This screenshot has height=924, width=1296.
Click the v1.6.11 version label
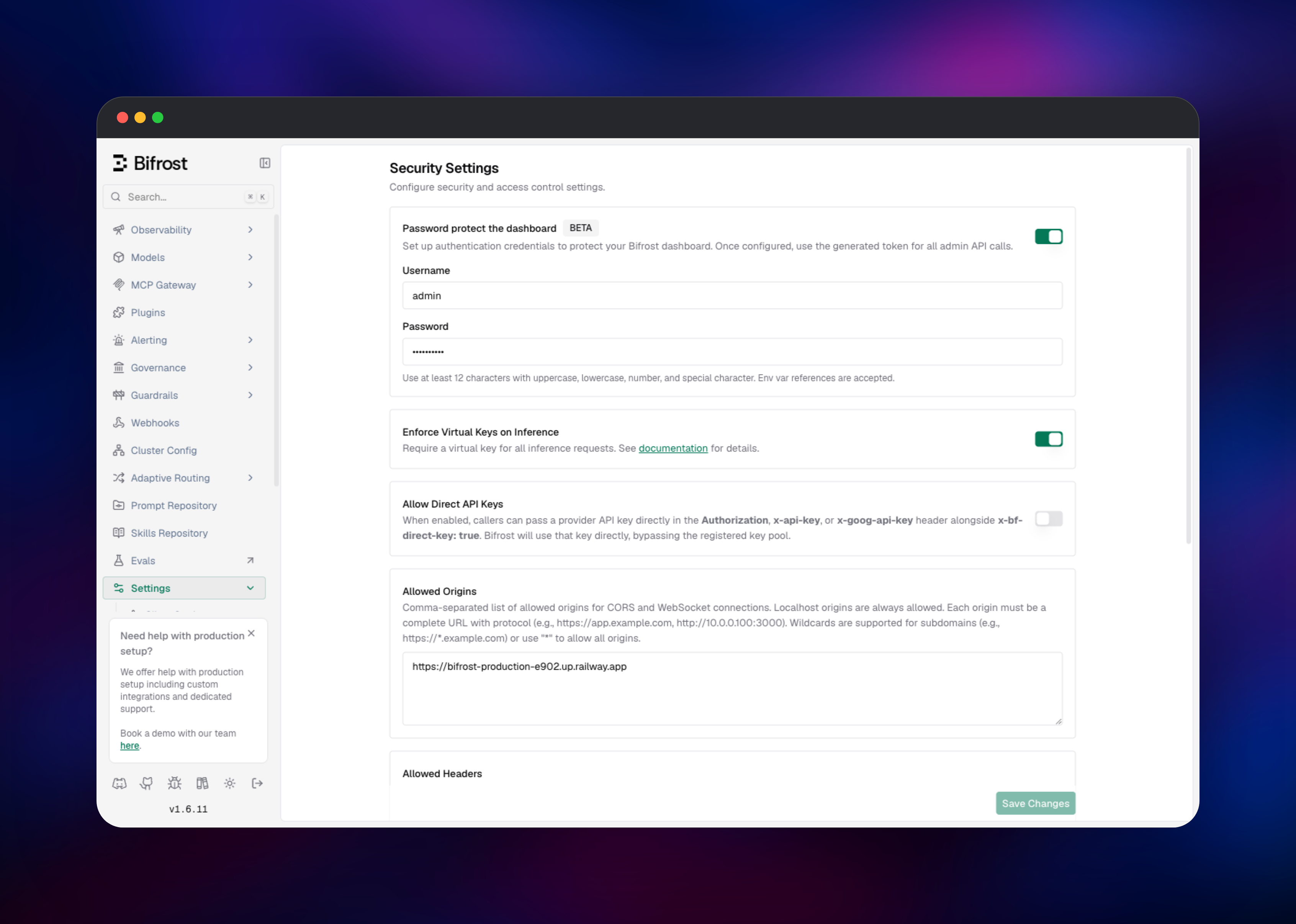[188, 810]
